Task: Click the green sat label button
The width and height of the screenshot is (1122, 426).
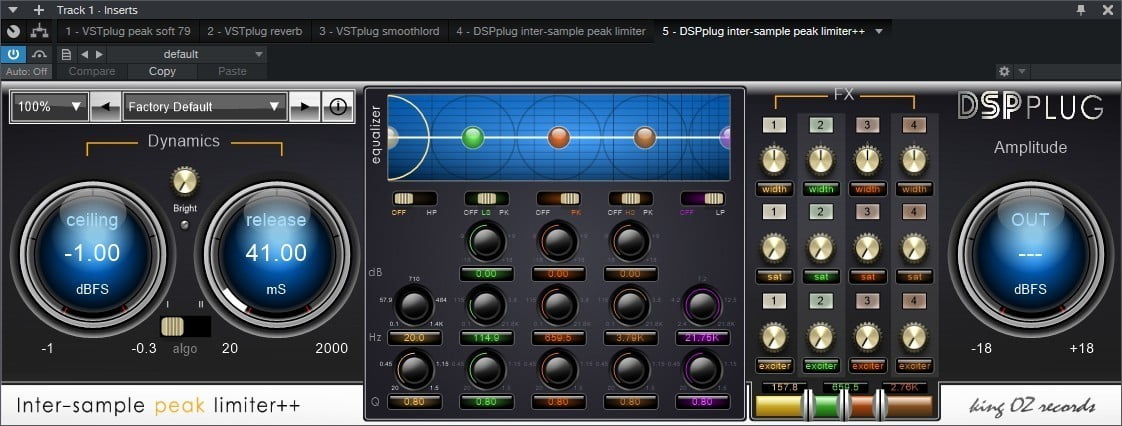Action: click(x=821, y=276)
